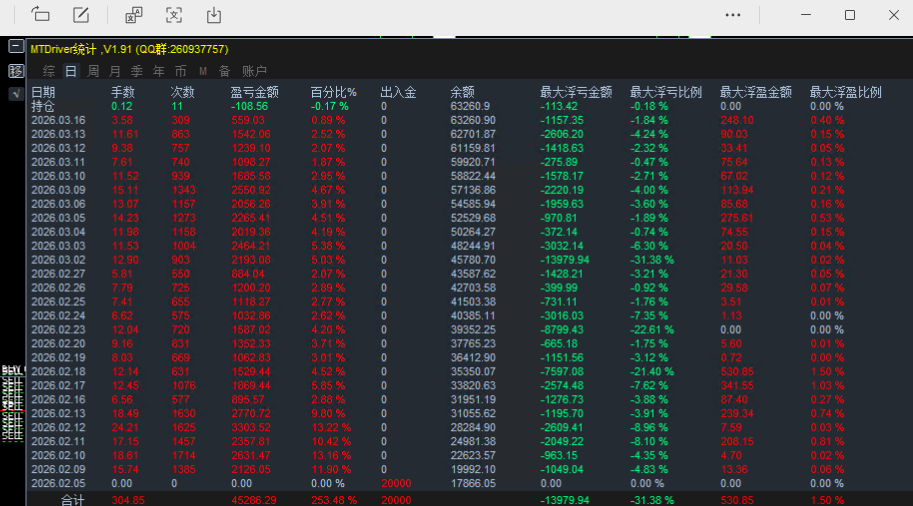This screenshot has height=506, width=913.
Task: Click the 次数 column header
Action: pos(182,92)
